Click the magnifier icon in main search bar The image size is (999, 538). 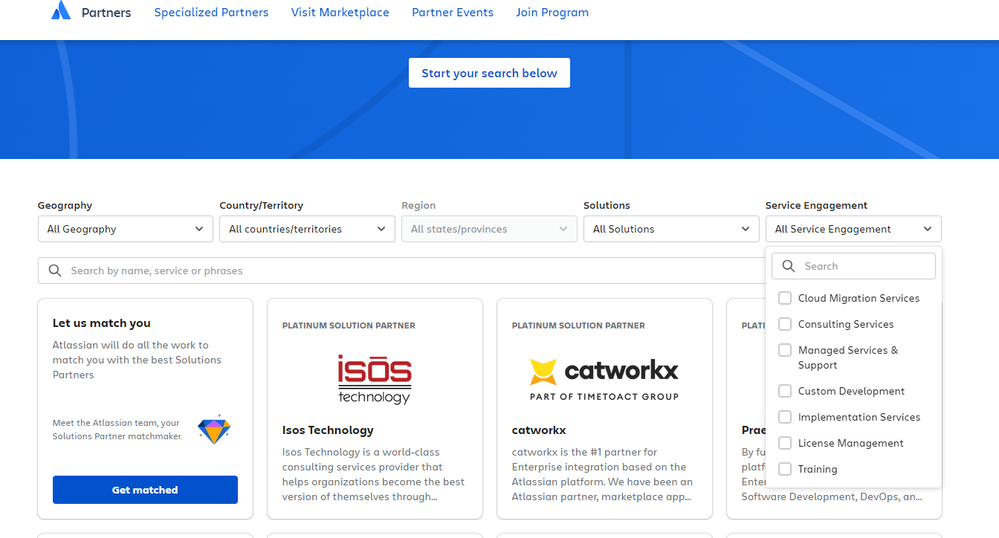click(x=55, y=270)
